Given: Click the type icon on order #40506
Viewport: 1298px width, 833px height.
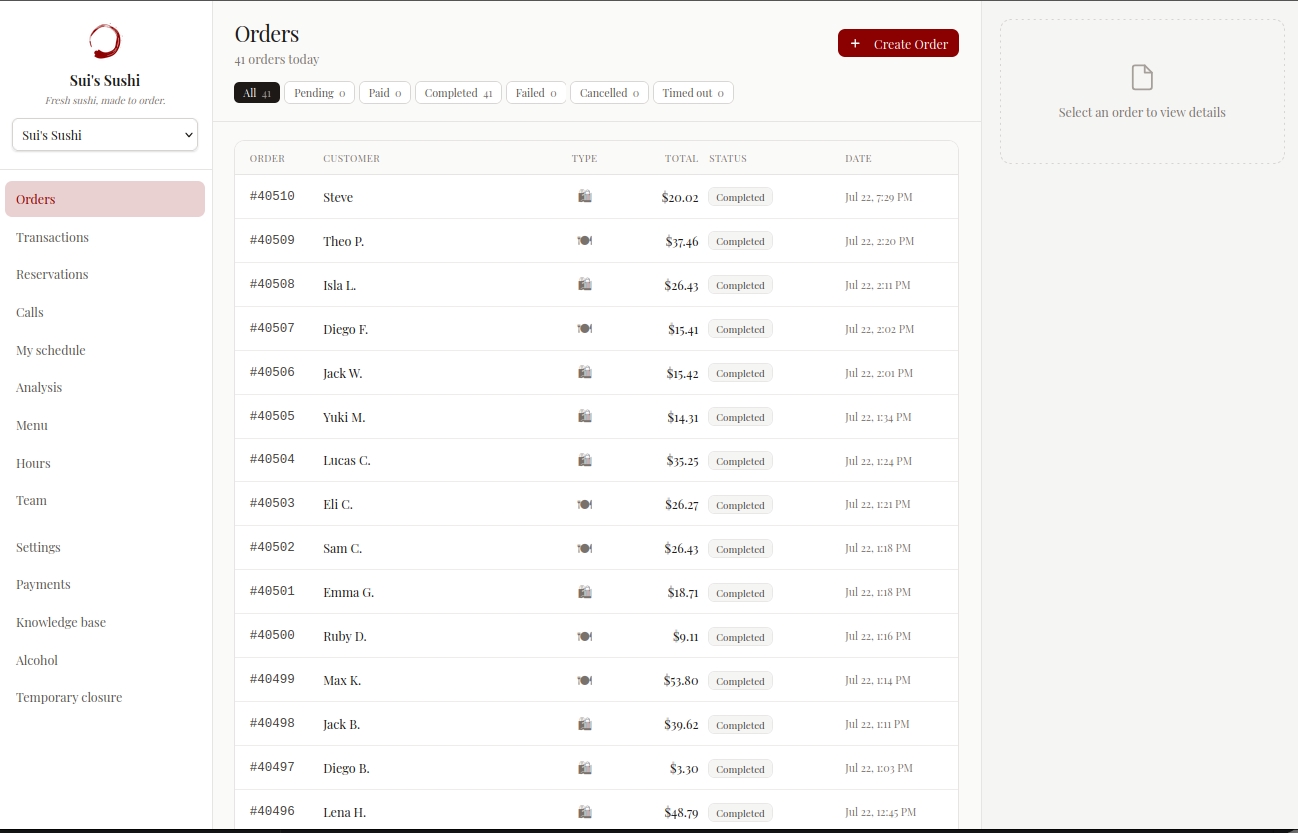Looking at the screenshot, I should tap(585, 373).
